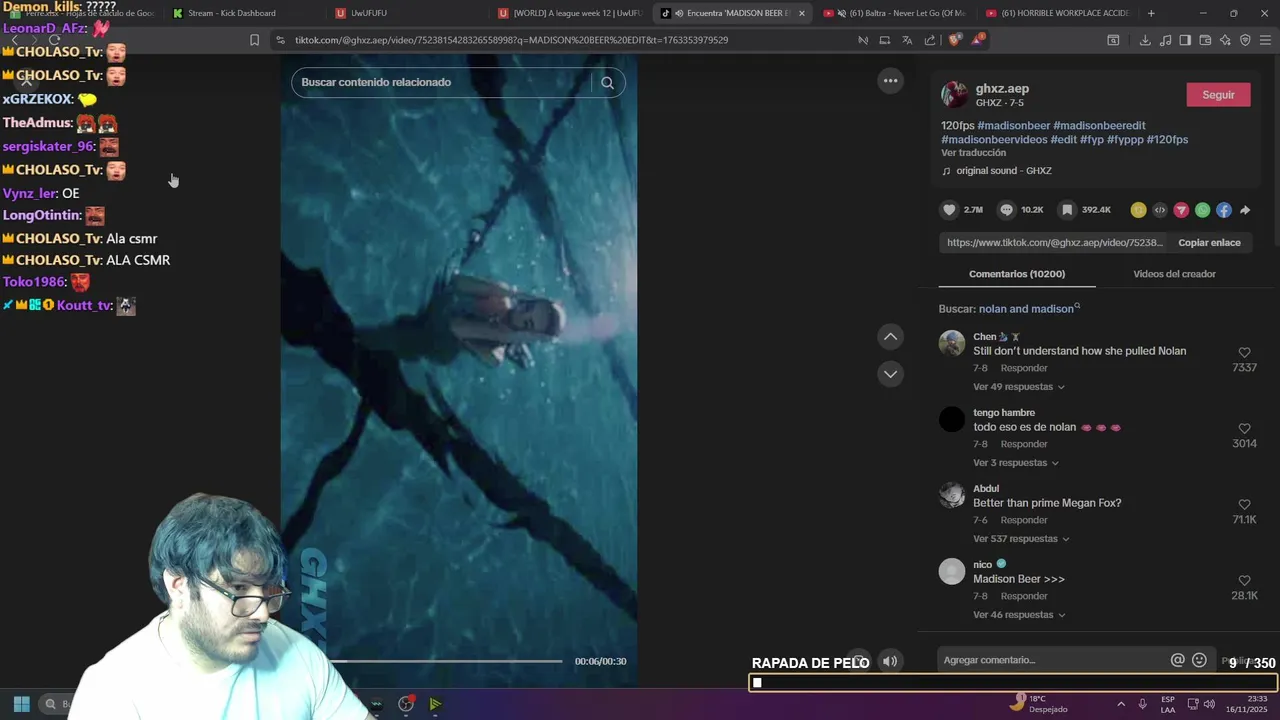Image resolution: width=1280 pixels, height=720 pixels.
Task: Send to friends via red paper plane icon
Action: coord(1181,210)
